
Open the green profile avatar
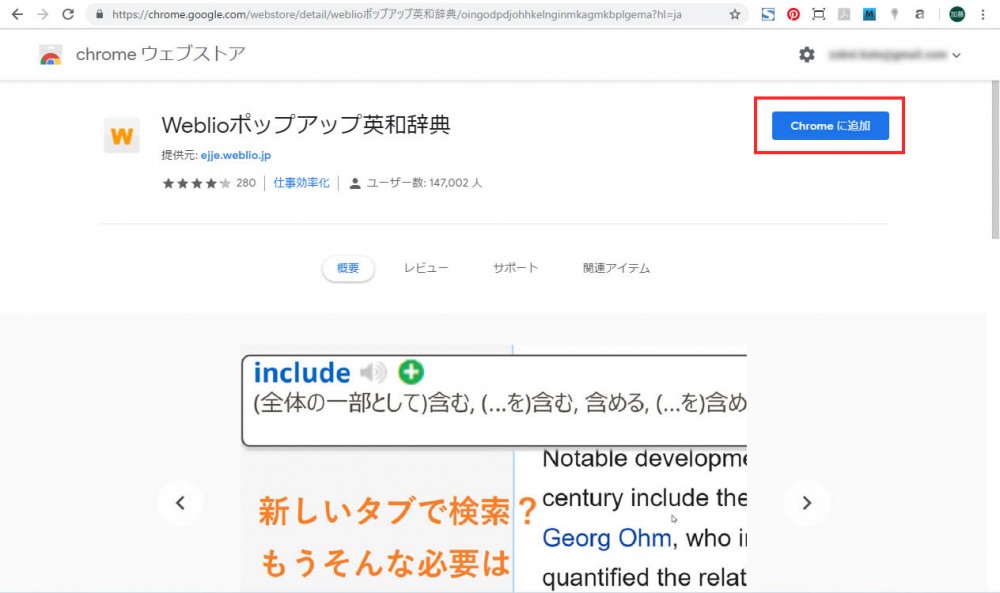[957, 14]
